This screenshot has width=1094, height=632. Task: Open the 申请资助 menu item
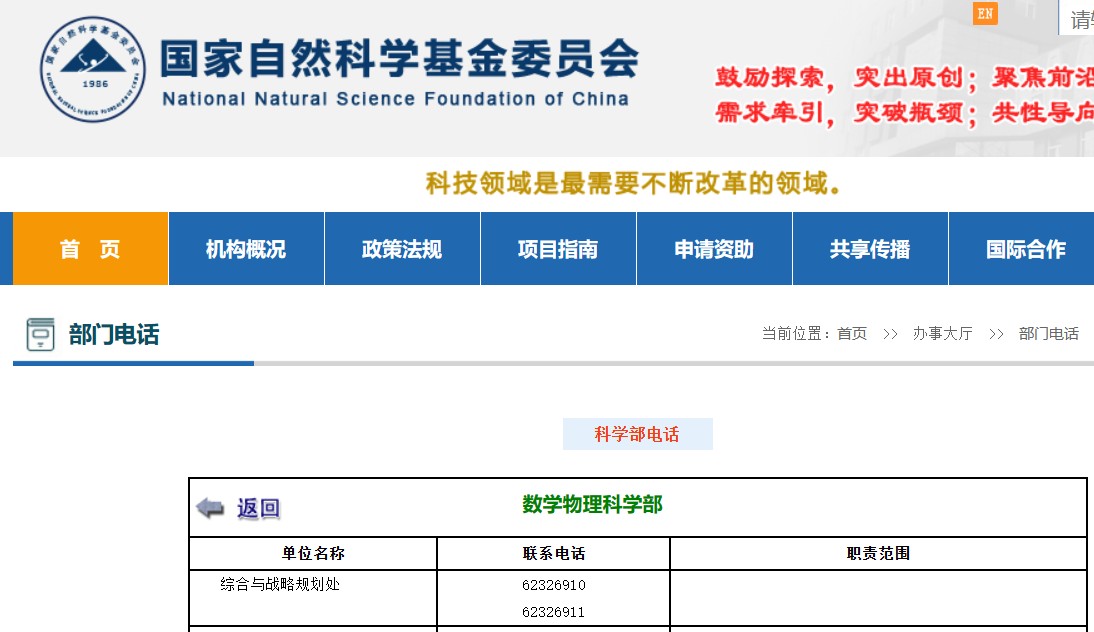click(x=714, y=248)
